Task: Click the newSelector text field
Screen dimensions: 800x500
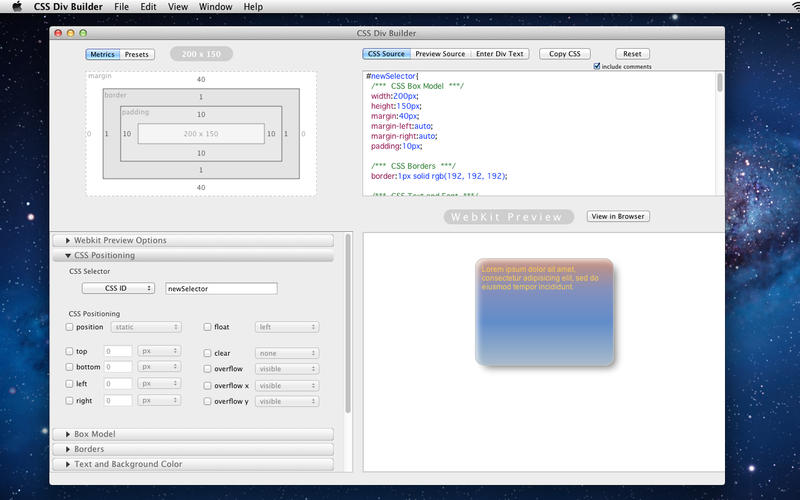Action: (220, 288)
